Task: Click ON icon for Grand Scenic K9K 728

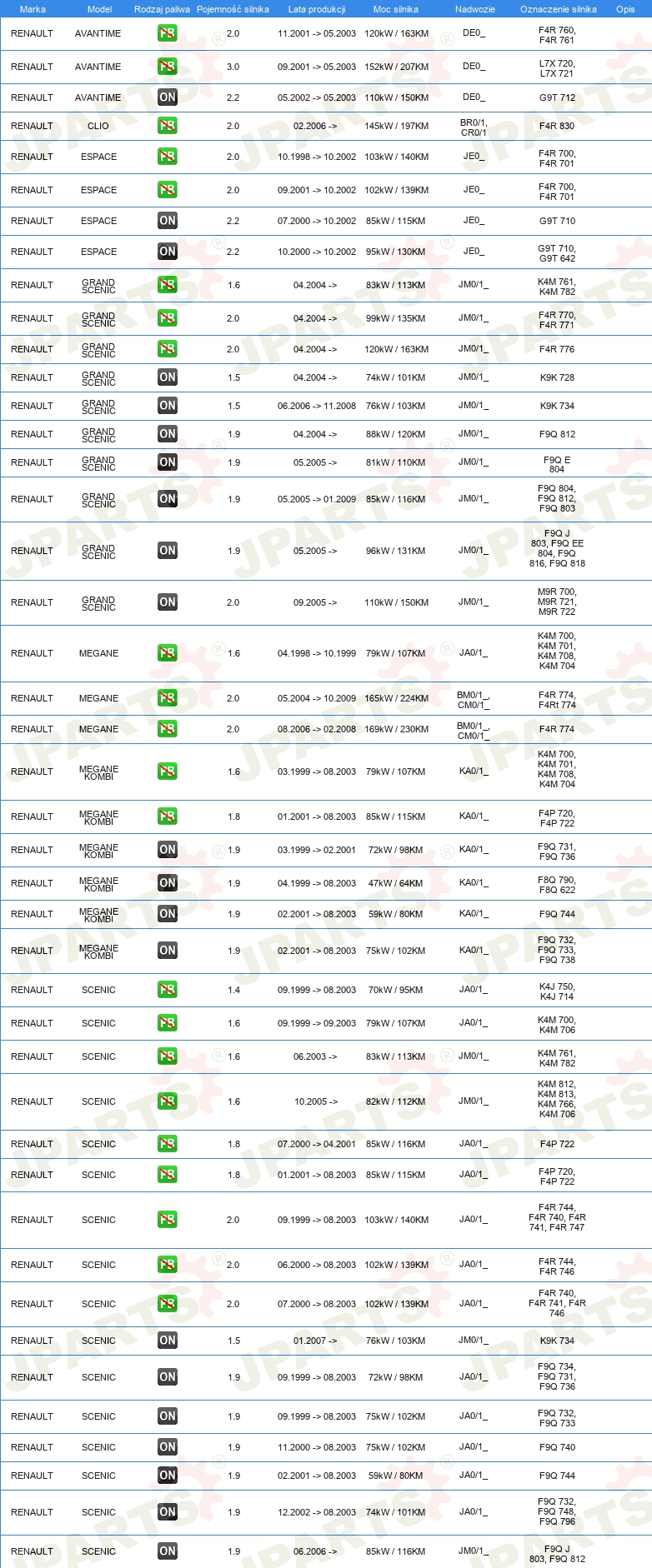Action: pyautogui.click(x=168, y=377)
